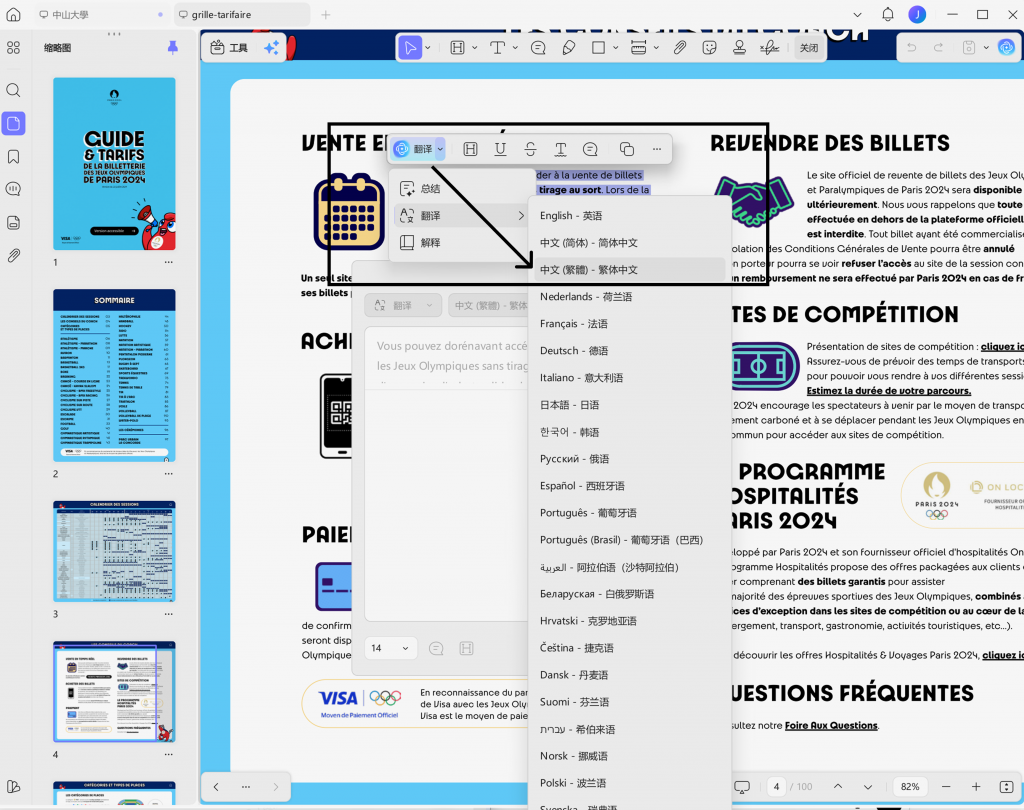Toggle pin on the 缩略图 thumbnail panel
The height and width of the screenshot is (810, 1024).
172,48
